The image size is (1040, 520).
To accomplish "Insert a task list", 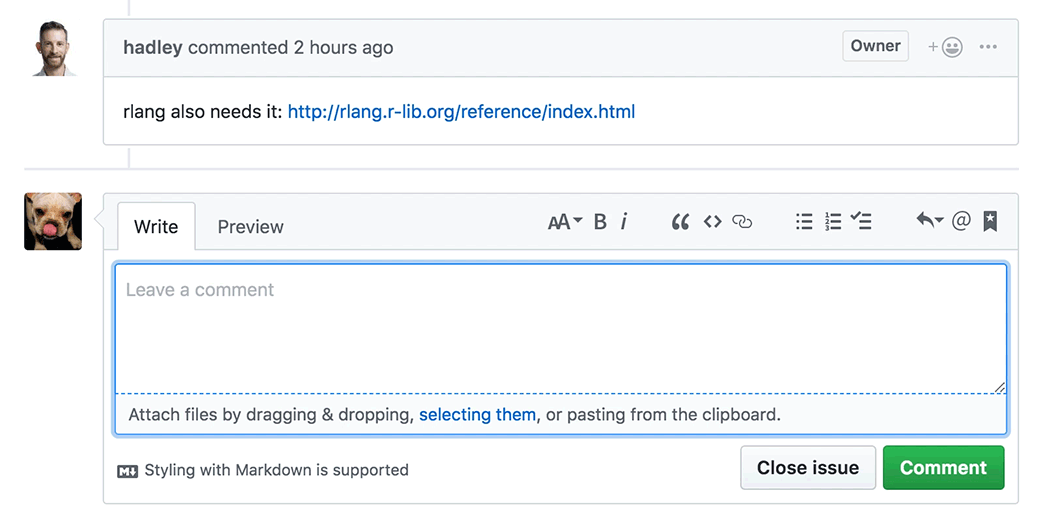I will tap(861, 222).
